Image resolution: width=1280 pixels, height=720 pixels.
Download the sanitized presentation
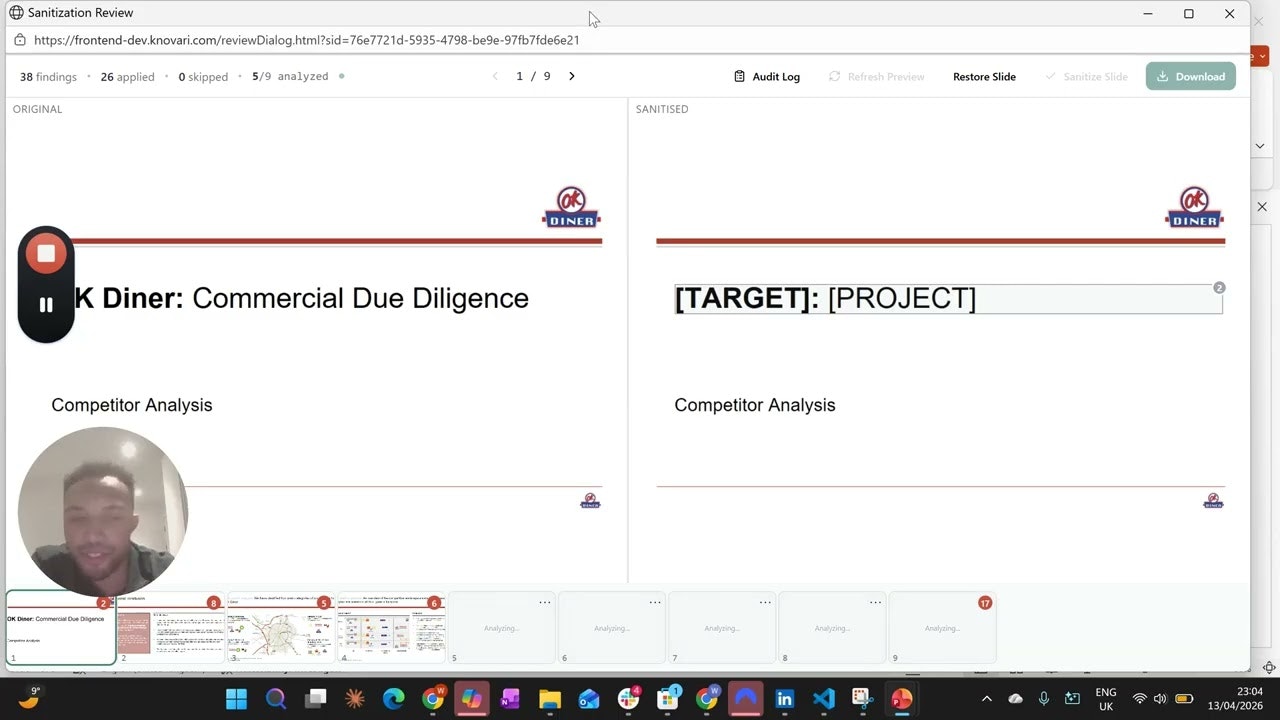click(1190, 77)
